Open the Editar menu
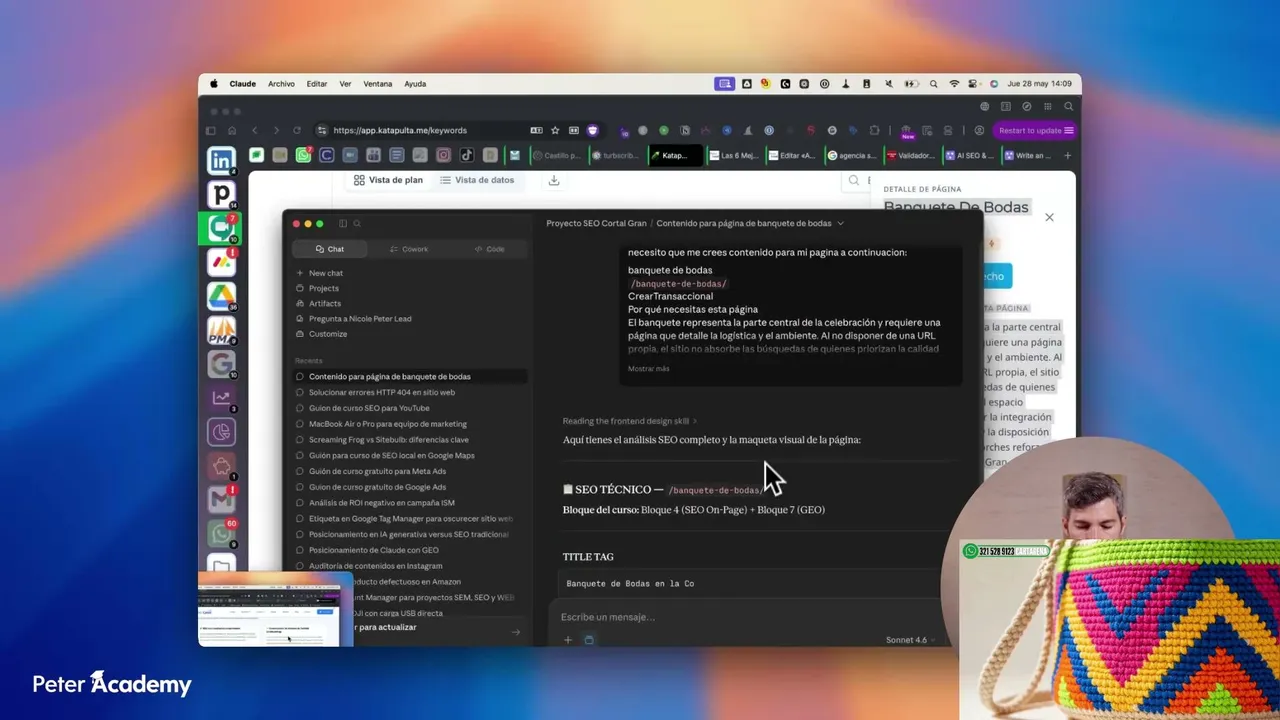Screen dimensions: 1280x720 [317, 84]
